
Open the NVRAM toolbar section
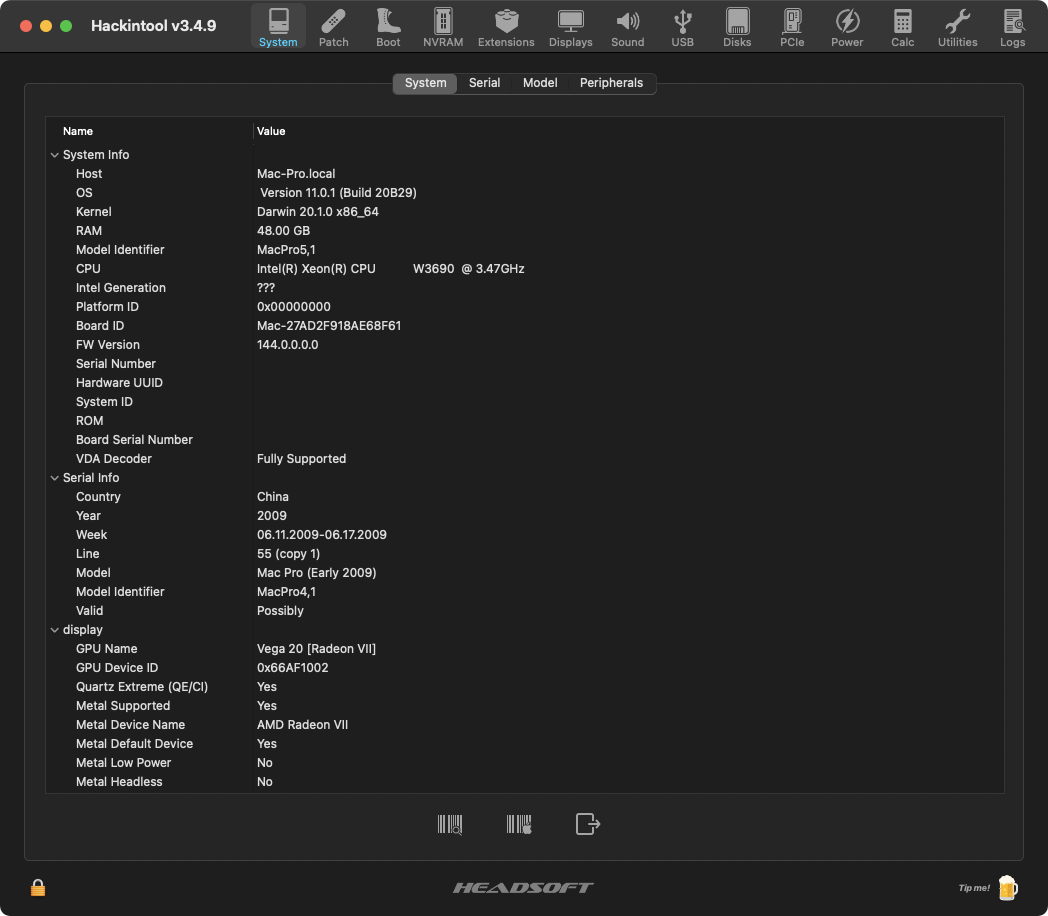point(442,27)
